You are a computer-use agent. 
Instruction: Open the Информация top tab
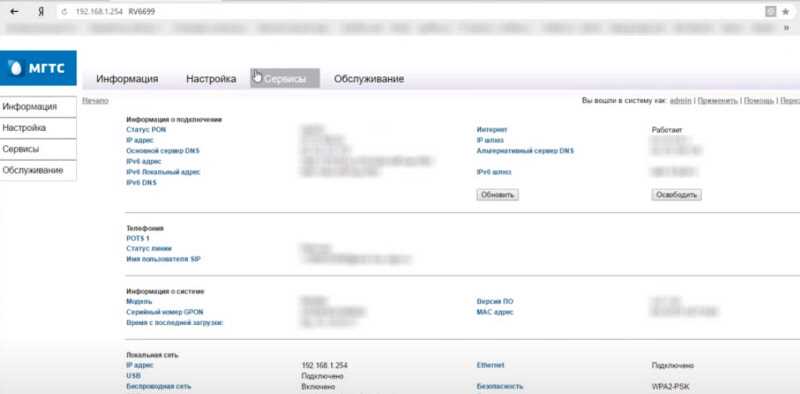click(x=127, y=79)
